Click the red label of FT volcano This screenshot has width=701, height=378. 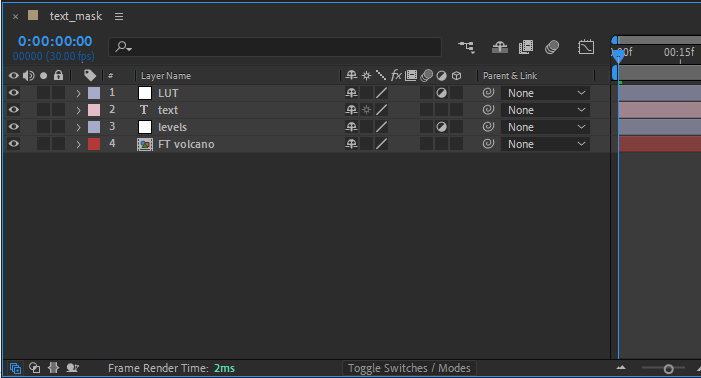[94, 144]
